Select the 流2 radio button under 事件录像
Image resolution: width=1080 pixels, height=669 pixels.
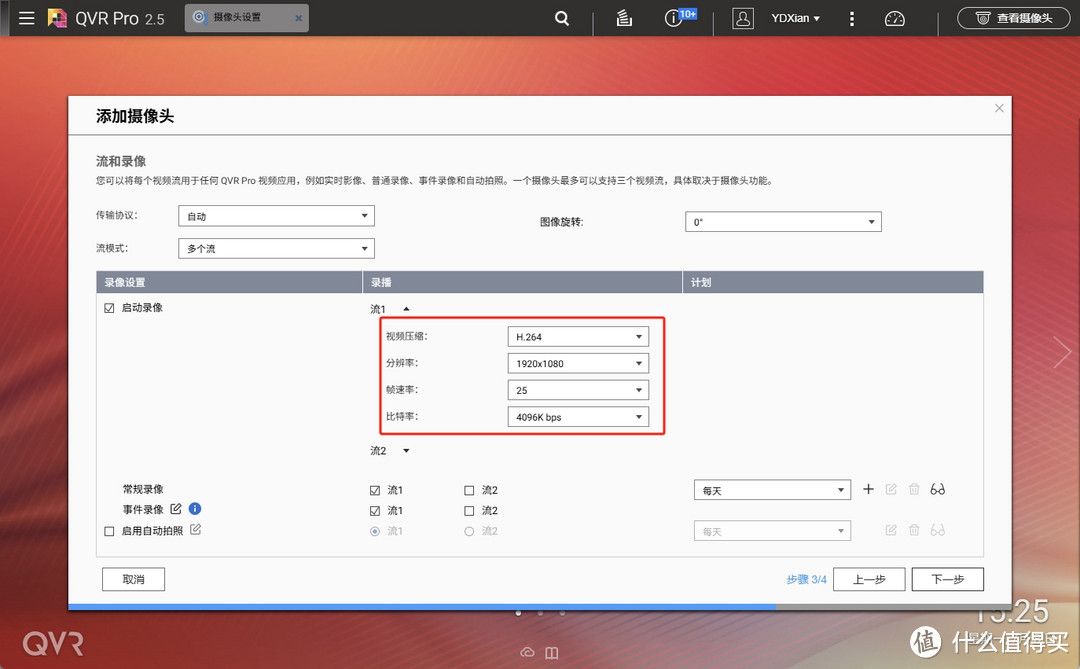pos(468,531)
